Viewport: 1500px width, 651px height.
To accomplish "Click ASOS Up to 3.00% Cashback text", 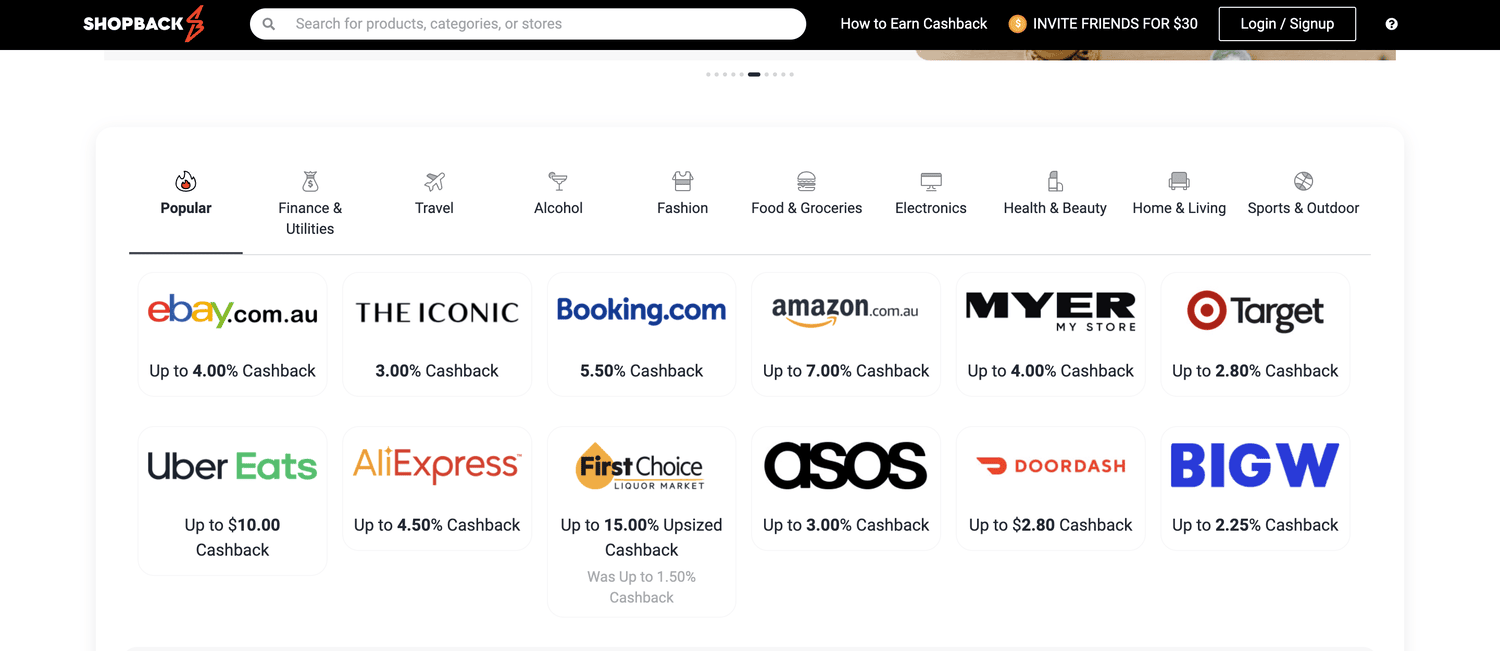I will coord(846,525).
